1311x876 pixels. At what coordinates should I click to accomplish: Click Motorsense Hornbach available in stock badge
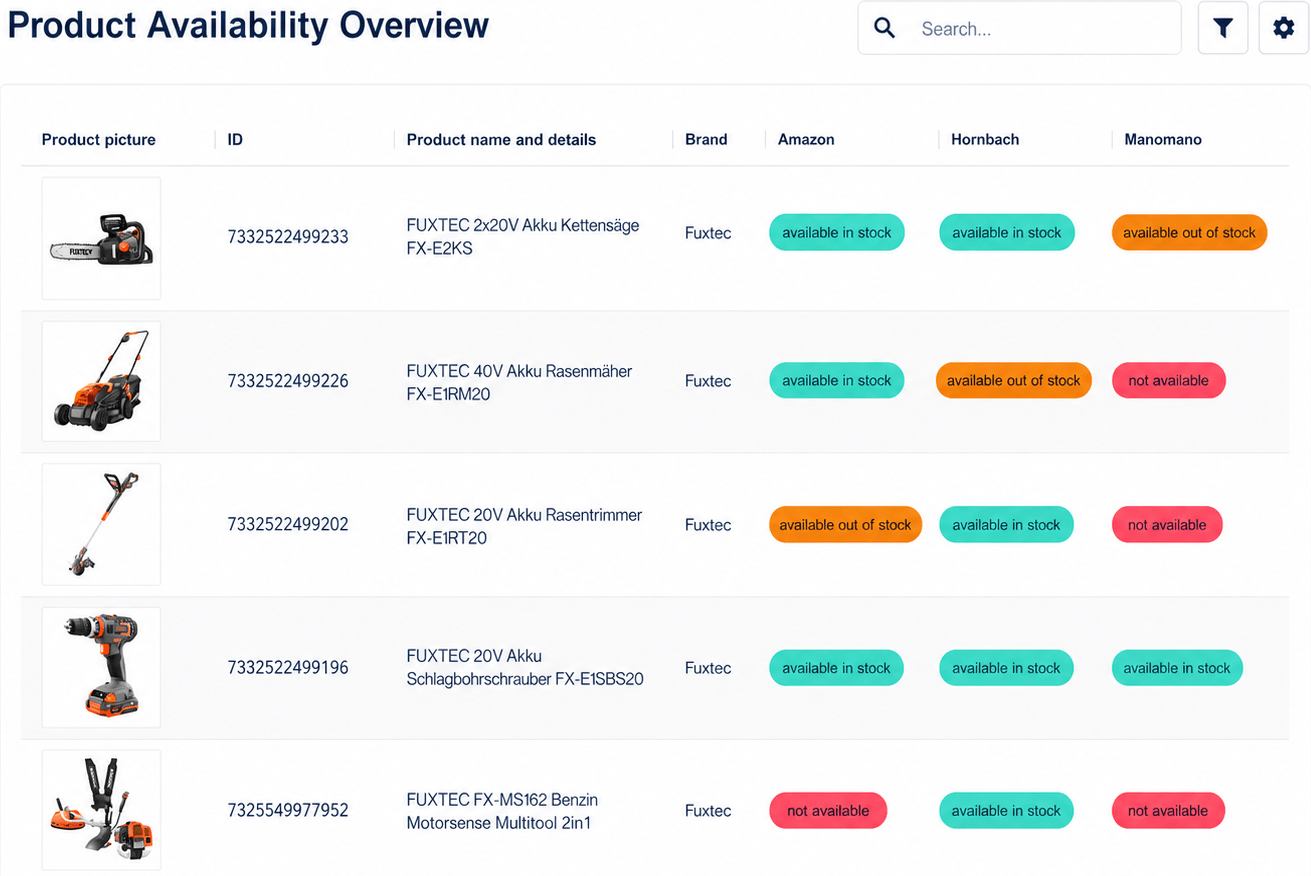pyautogui.click(x=1006, y=811)
